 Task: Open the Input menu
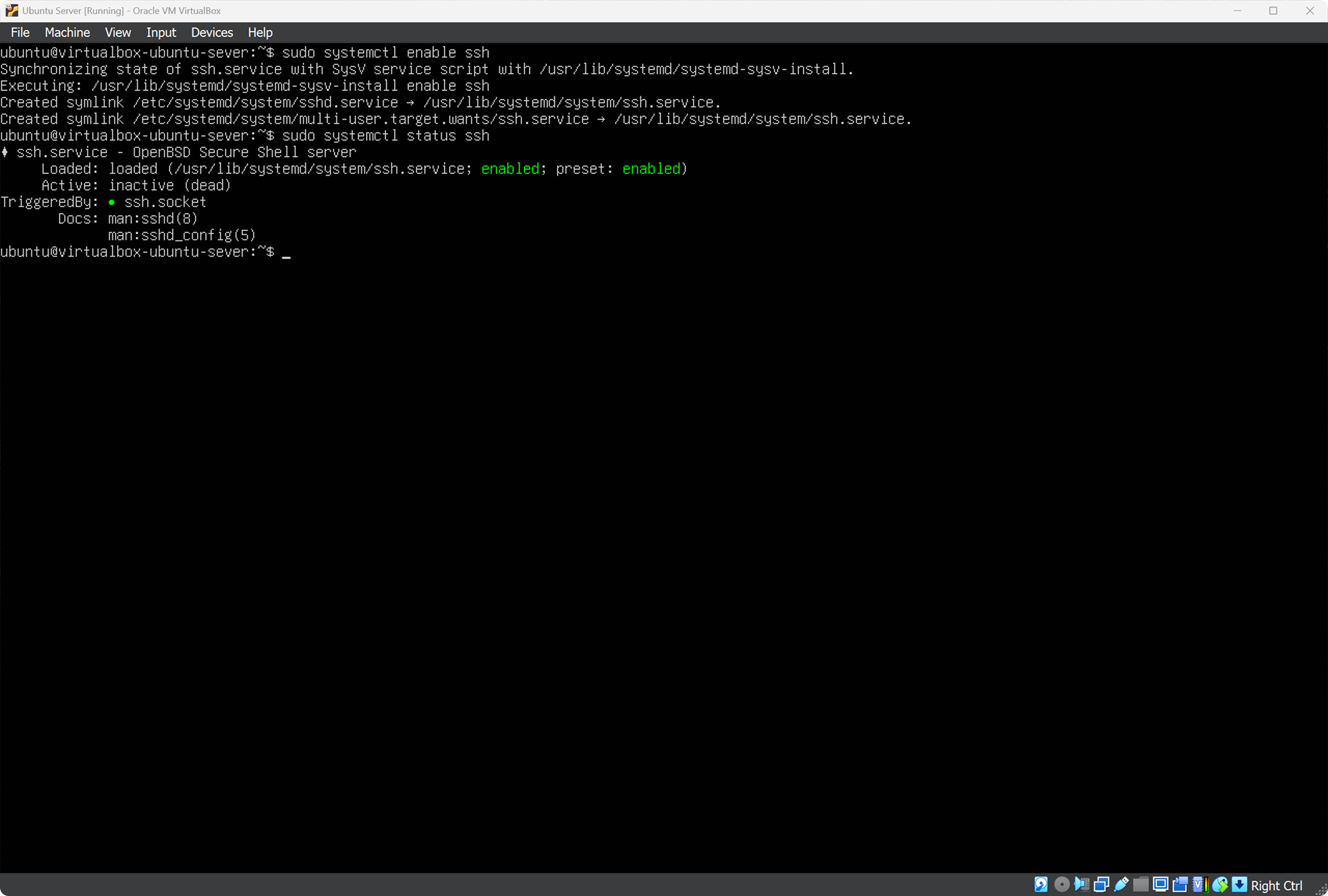point(160,33)
